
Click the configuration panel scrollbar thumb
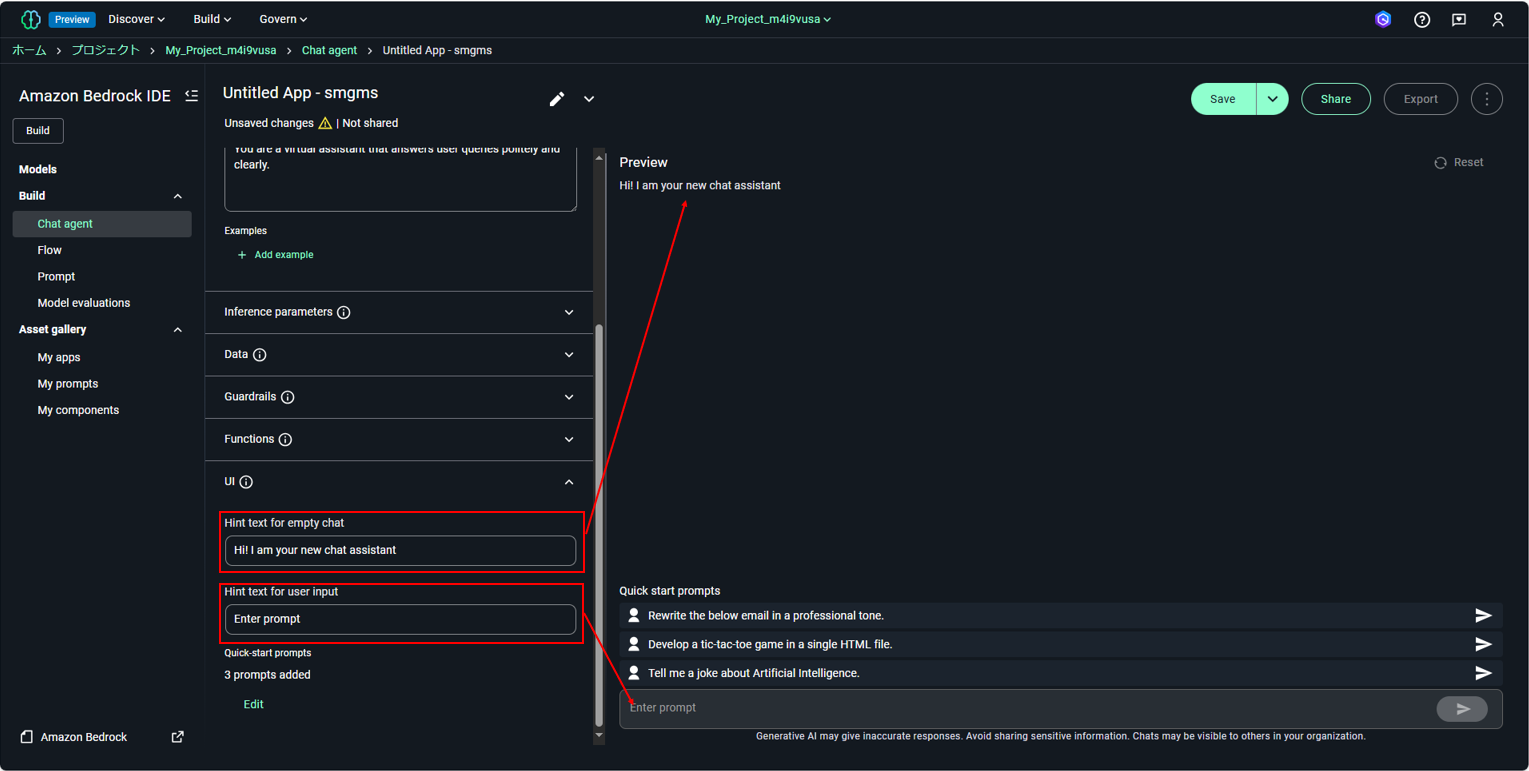point(599,524)
